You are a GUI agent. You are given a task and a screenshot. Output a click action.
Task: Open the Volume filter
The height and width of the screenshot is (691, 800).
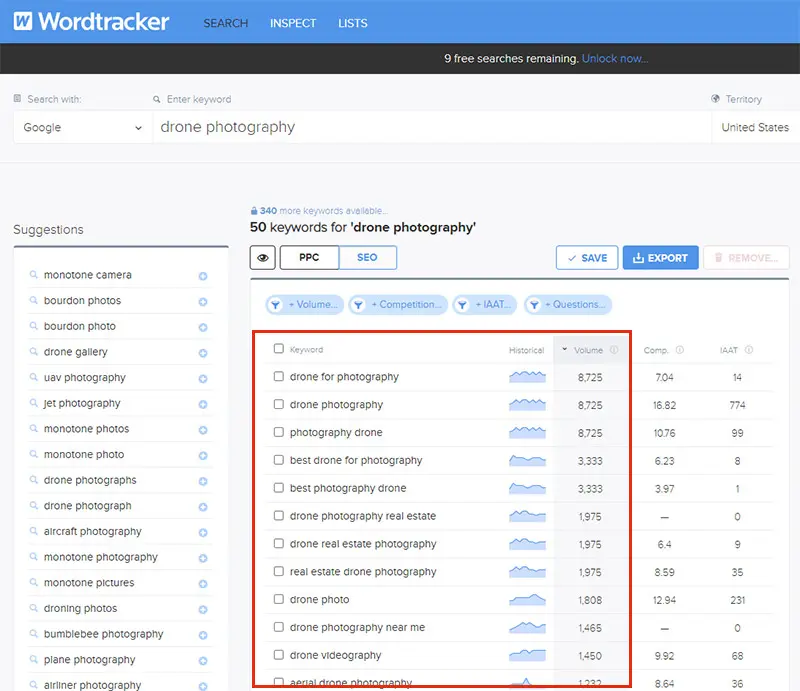pyautogui.click(x=305, y=305)
